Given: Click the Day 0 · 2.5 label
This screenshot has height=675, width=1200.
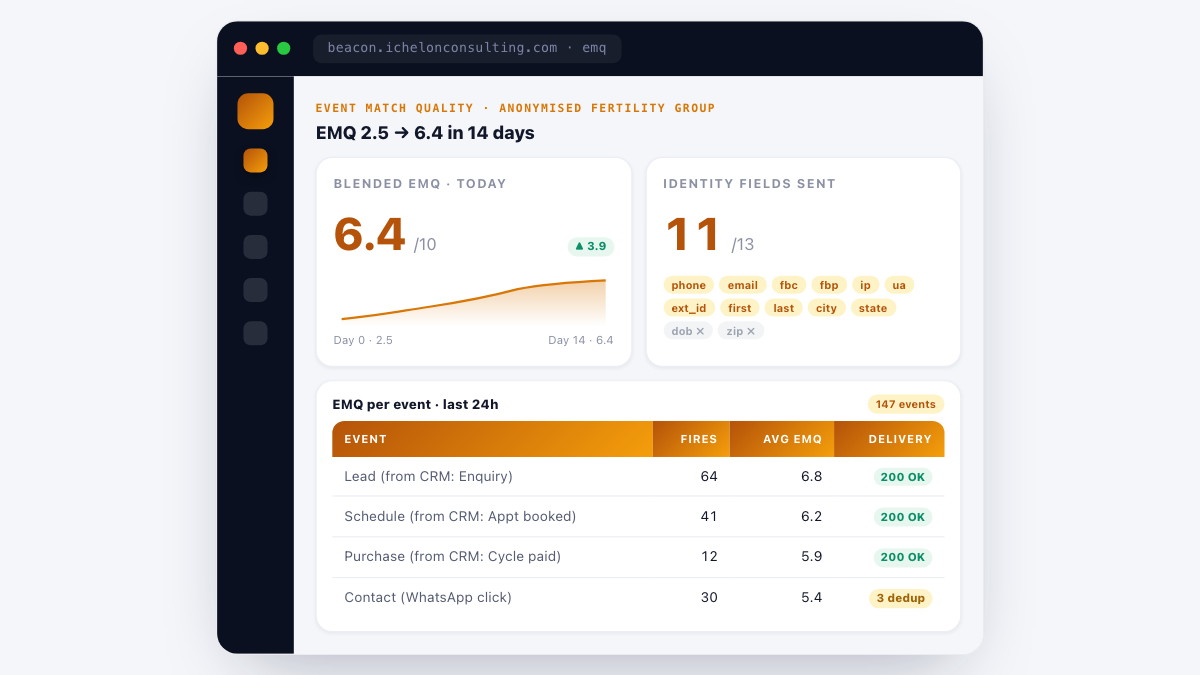Looking at the screenshot, I should [x=363, y=340].
